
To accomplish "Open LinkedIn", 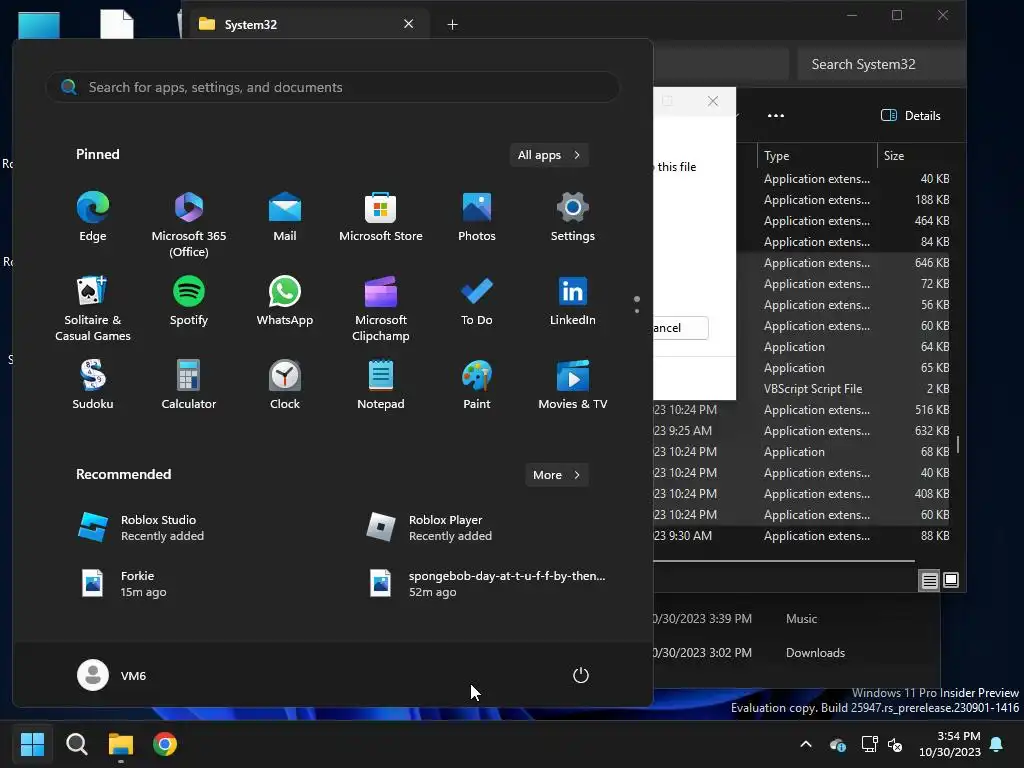I will coord(573,301).
